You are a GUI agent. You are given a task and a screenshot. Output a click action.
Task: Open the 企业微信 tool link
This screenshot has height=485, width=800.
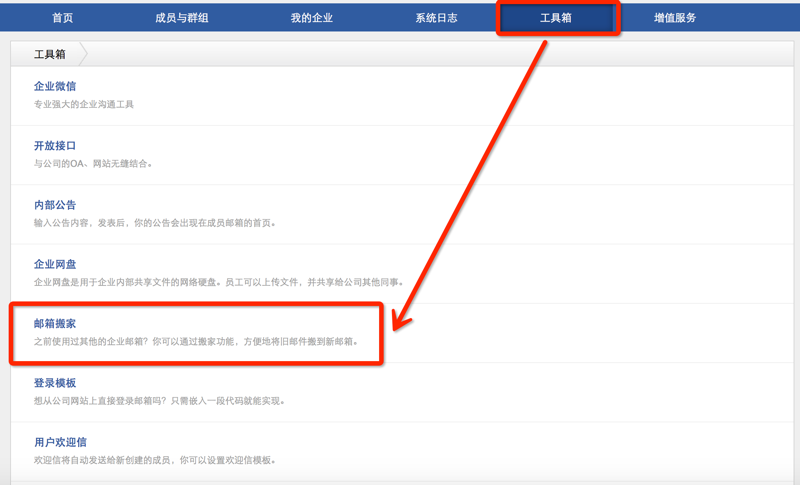tap(55, 87)
